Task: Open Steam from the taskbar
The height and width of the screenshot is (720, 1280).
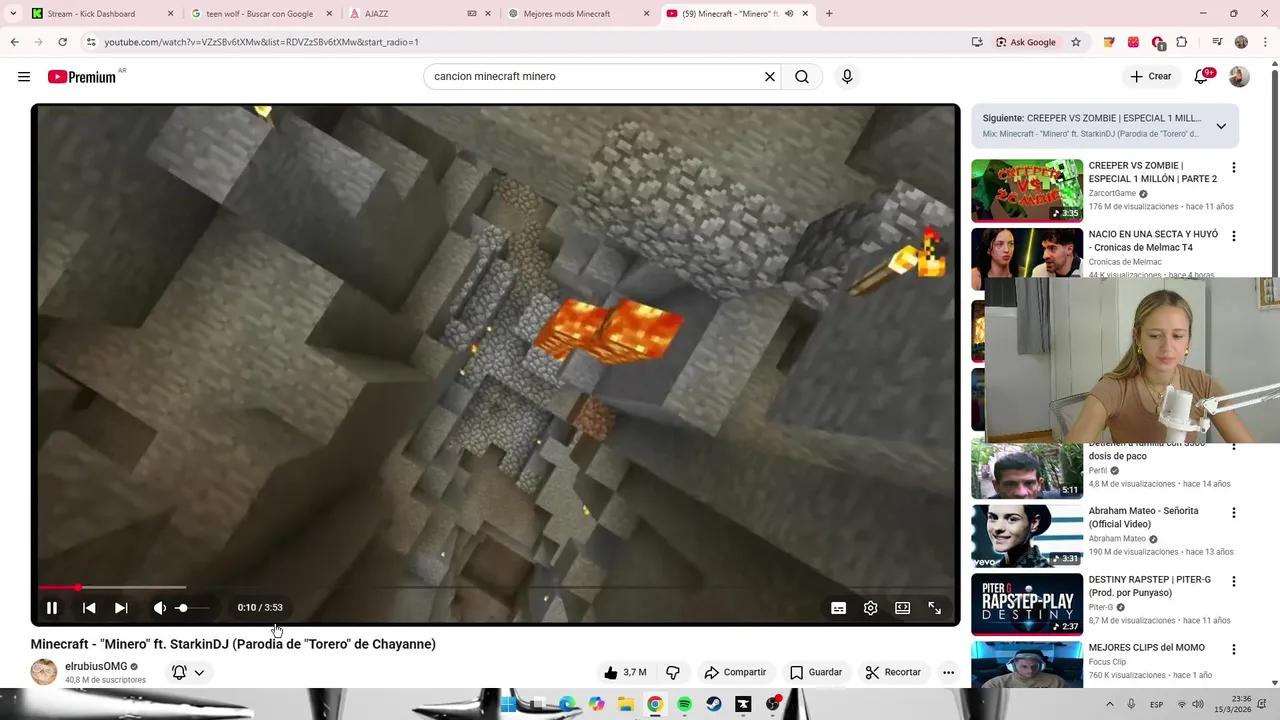Action: point(714,704)
